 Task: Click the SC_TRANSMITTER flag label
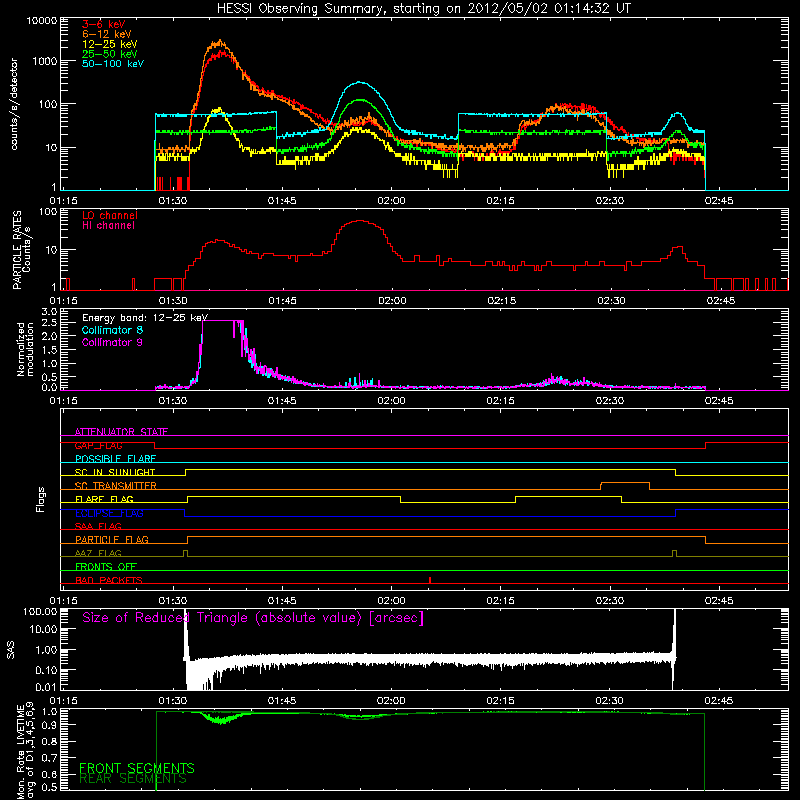tap(116, 486)
